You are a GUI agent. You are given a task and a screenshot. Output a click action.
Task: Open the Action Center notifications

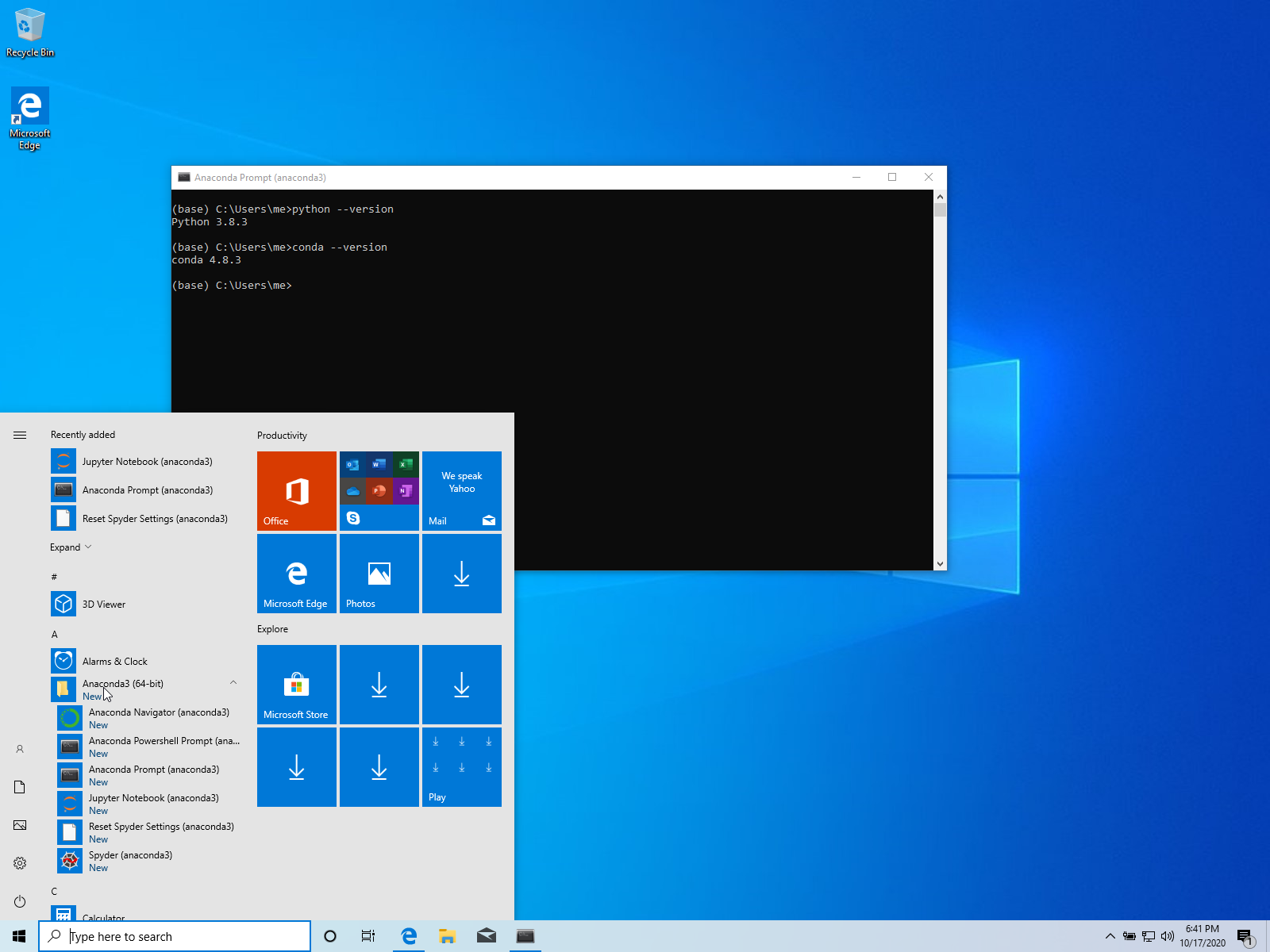pos(1246,937)
